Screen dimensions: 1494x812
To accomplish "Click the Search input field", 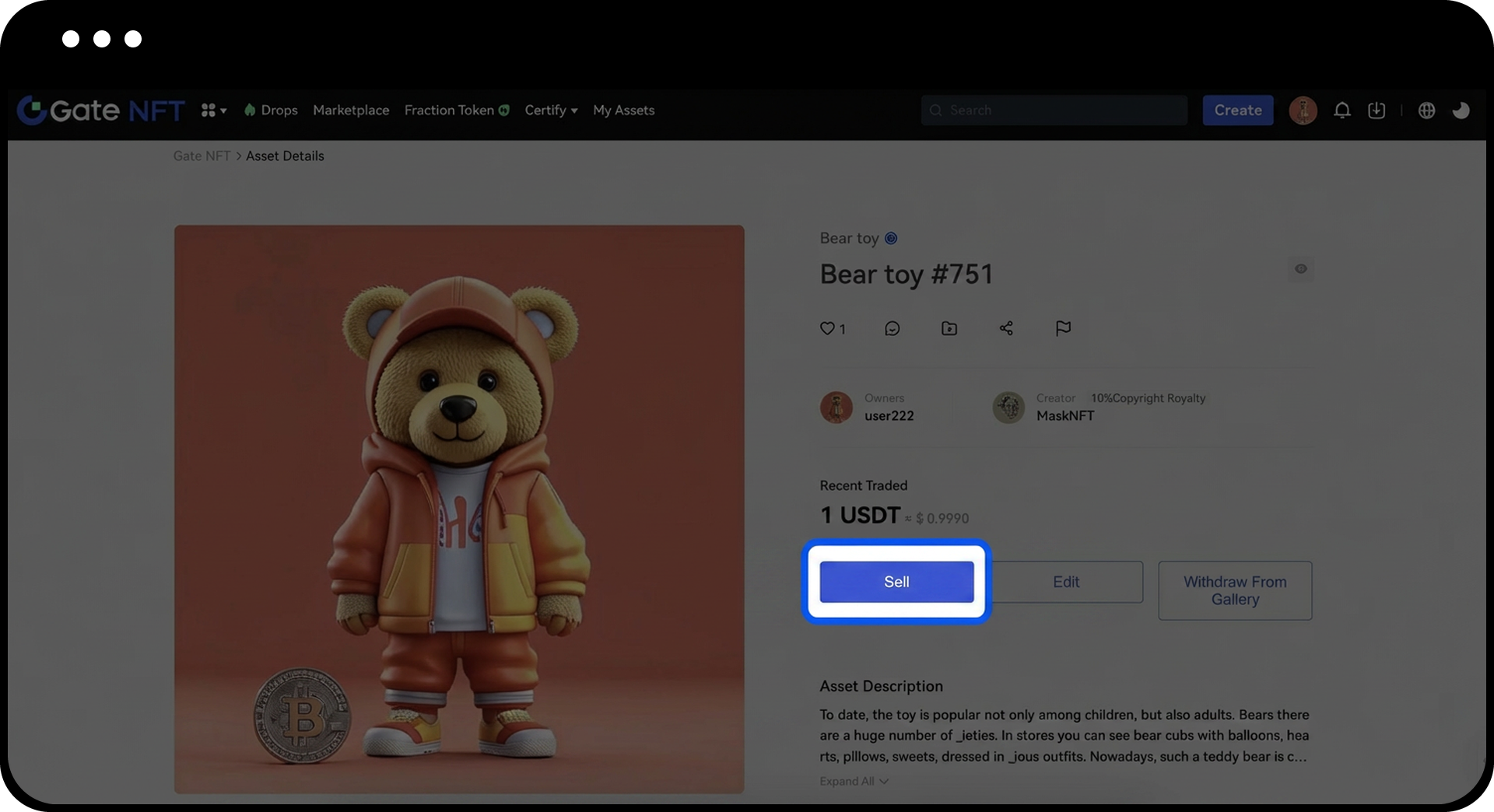I will tap(1054, 110).
